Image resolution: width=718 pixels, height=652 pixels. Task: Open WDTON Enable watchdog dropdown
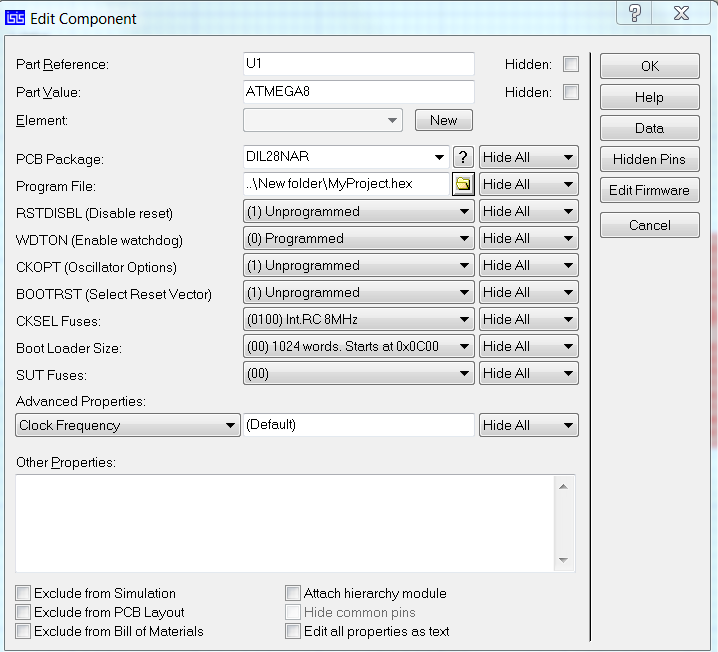pyautogui.click(x=359, y=239)
